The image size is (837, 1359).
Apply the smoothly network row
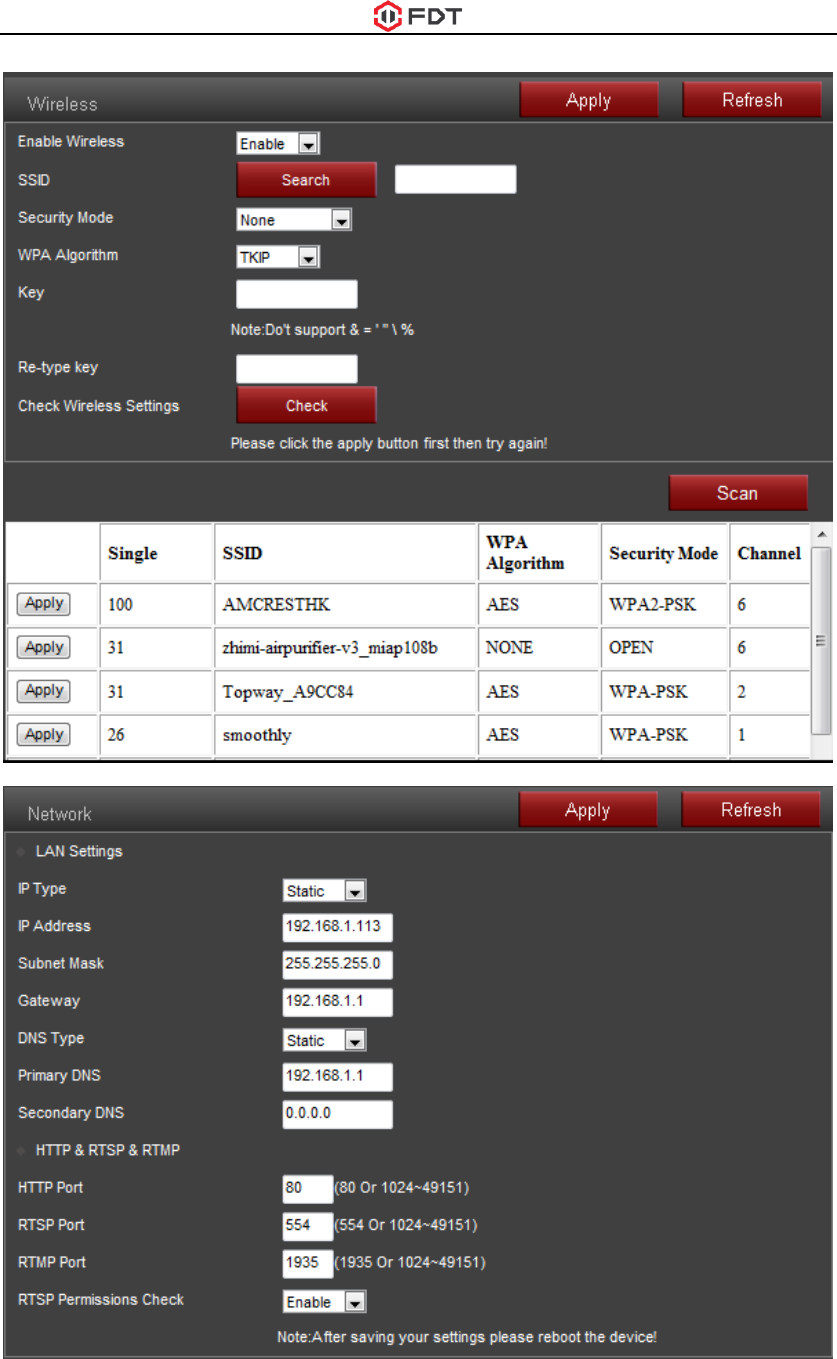(x=44, y=735)
